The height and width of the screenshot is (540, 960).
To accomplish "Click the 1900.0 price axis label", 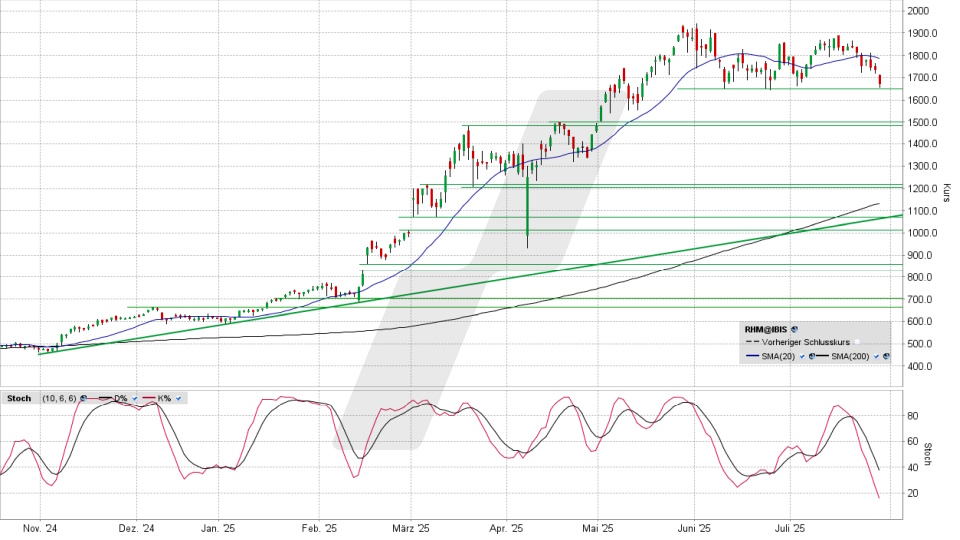I will [922, 33].
